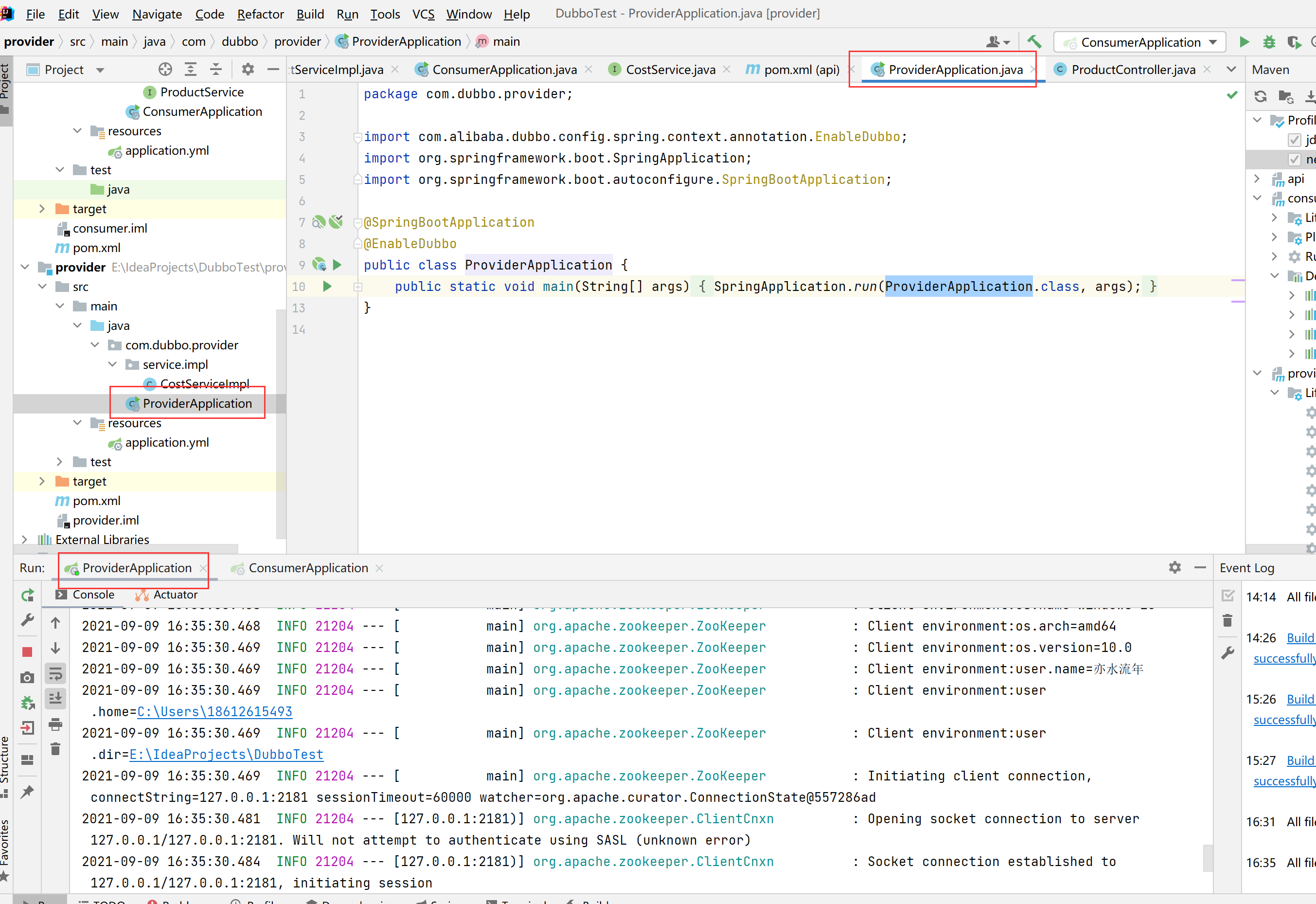1316x904 pixels.
Task: Click the console vertical scrollbar thumb
Action: click(x=1207, y=858)
